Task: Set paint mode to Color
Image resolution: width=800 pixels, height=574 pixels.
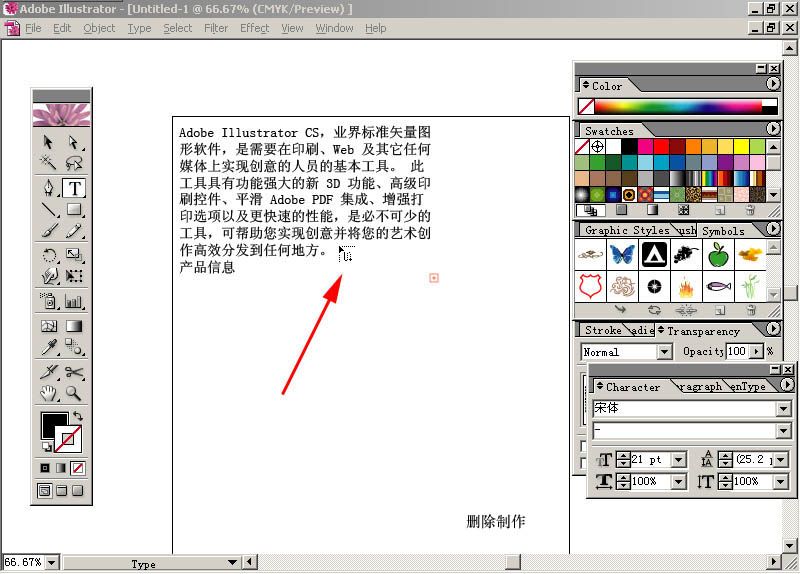Action: coord(45,468)
